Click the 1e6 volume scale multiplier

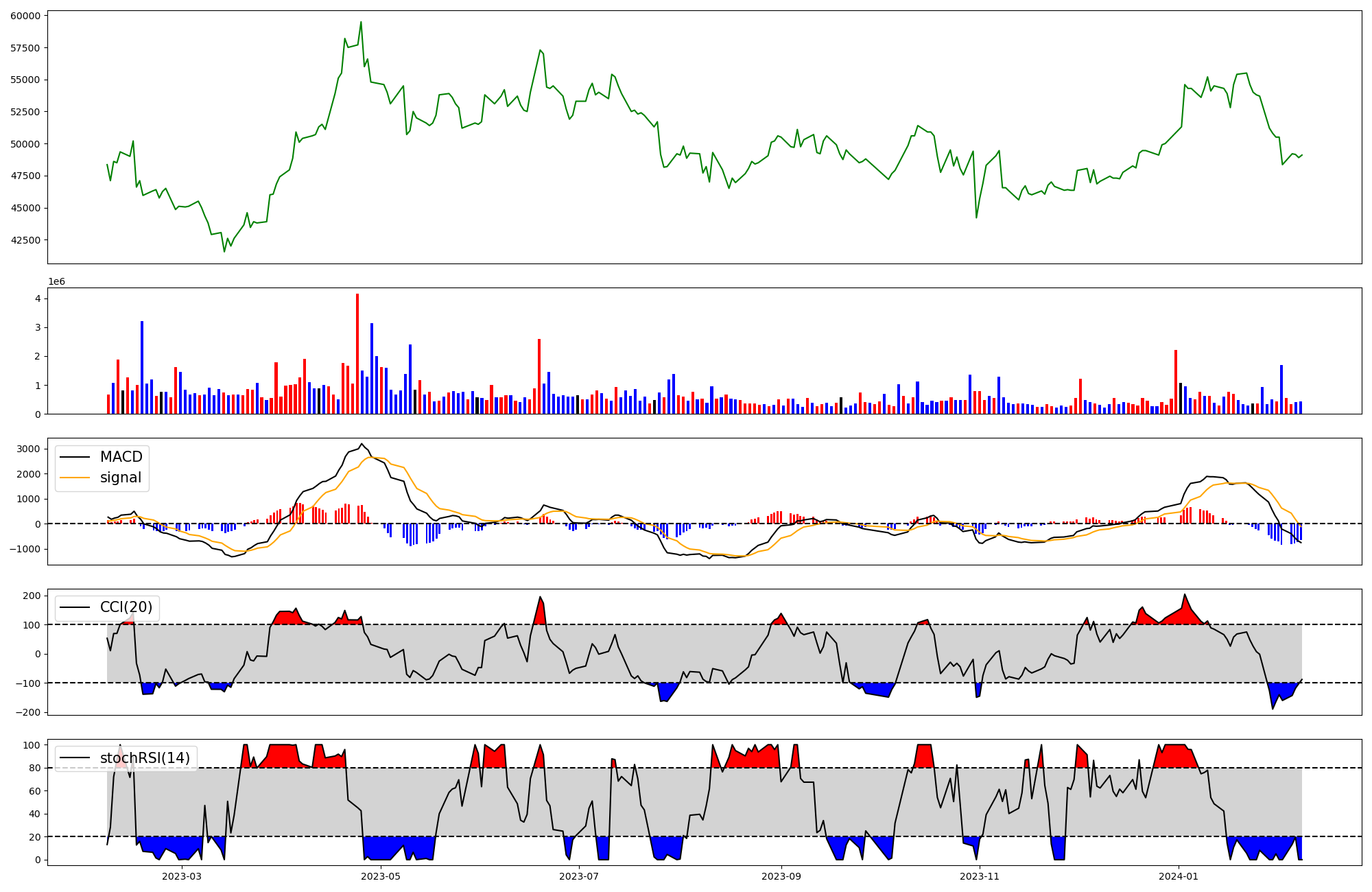point(56,281)
